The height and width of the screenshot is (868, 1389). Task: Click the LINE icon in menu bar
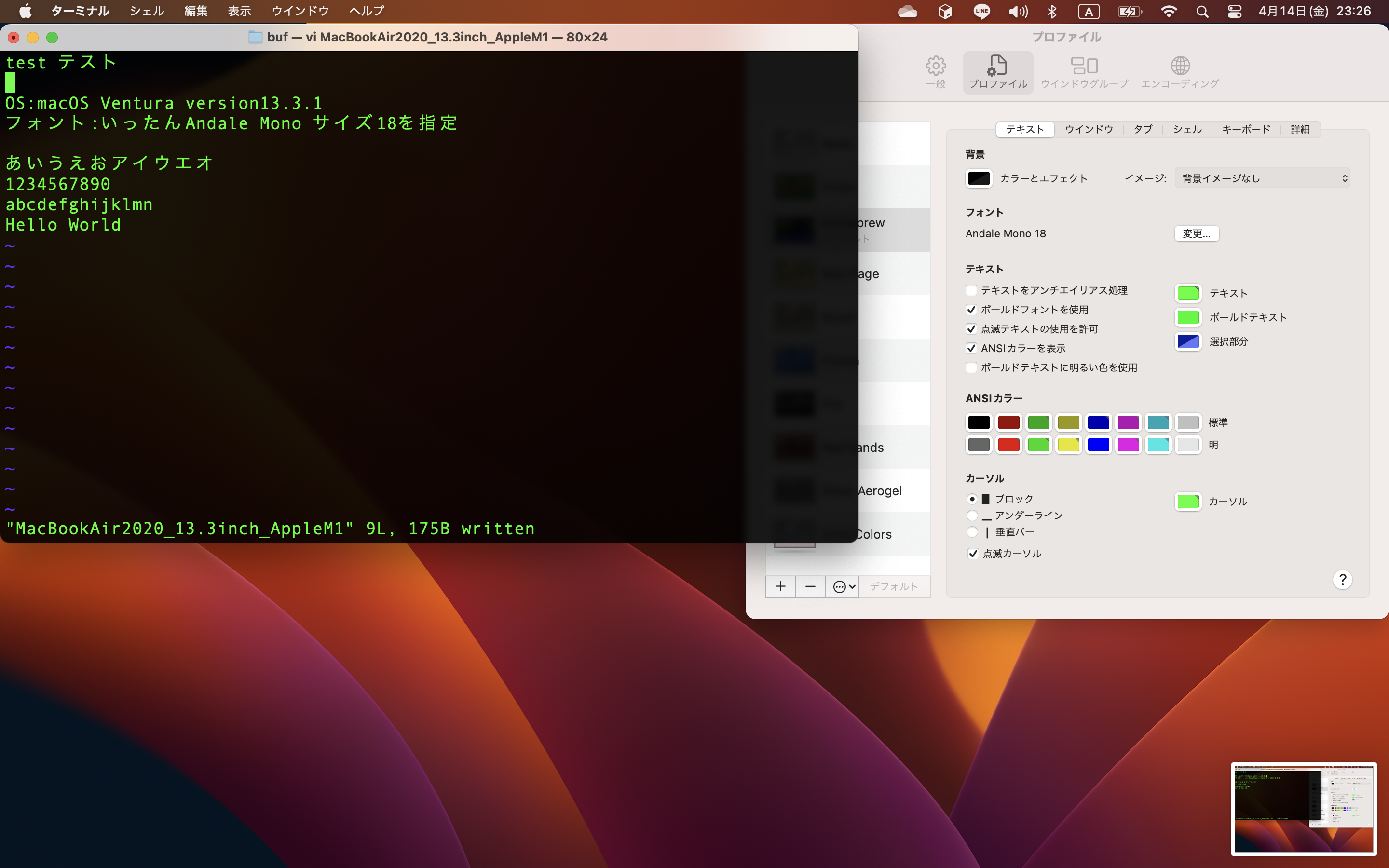[981, 12]
